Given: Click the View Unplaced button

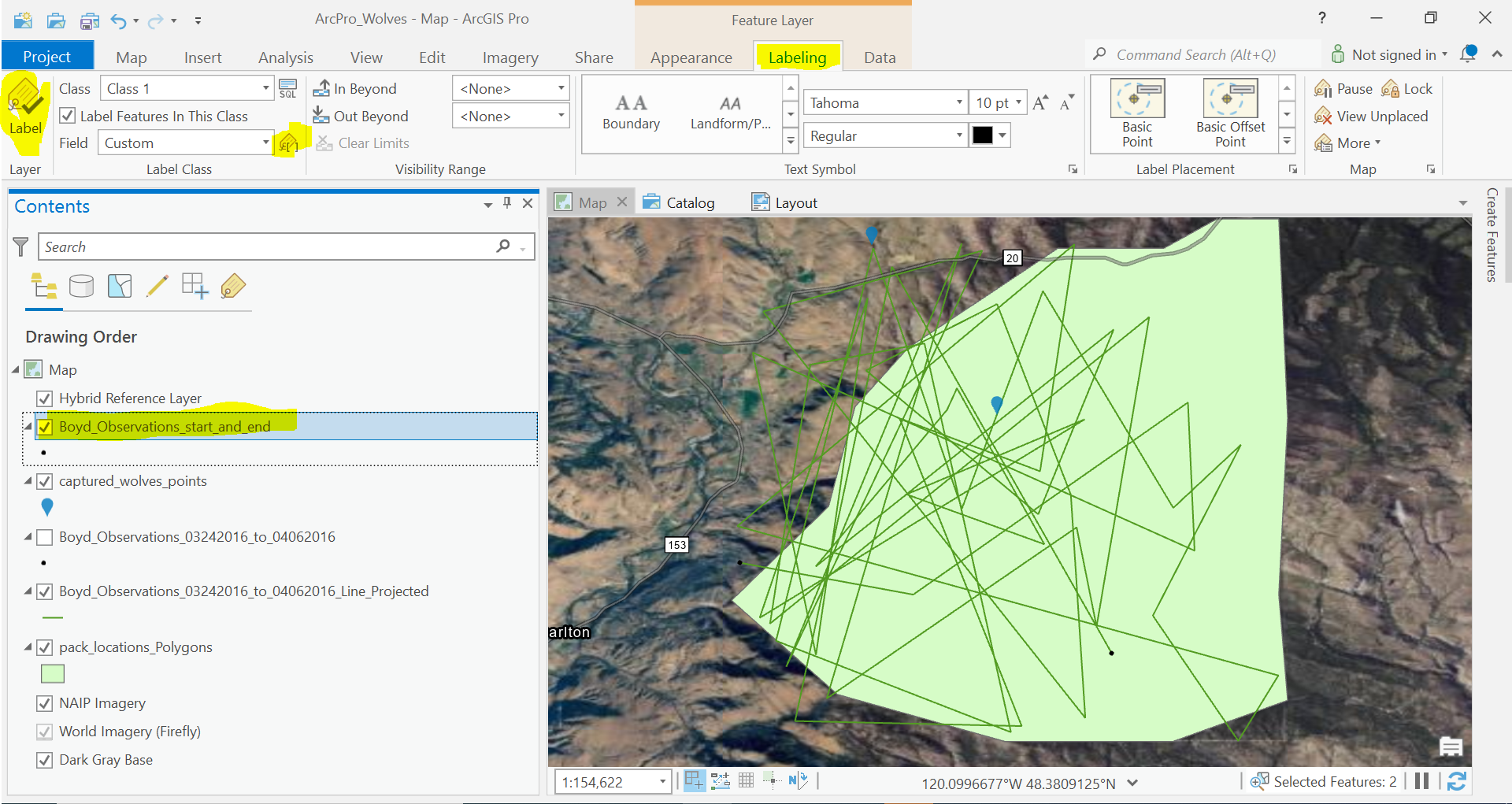Looking at the screenshot, I should click(x=1372, y=117).
